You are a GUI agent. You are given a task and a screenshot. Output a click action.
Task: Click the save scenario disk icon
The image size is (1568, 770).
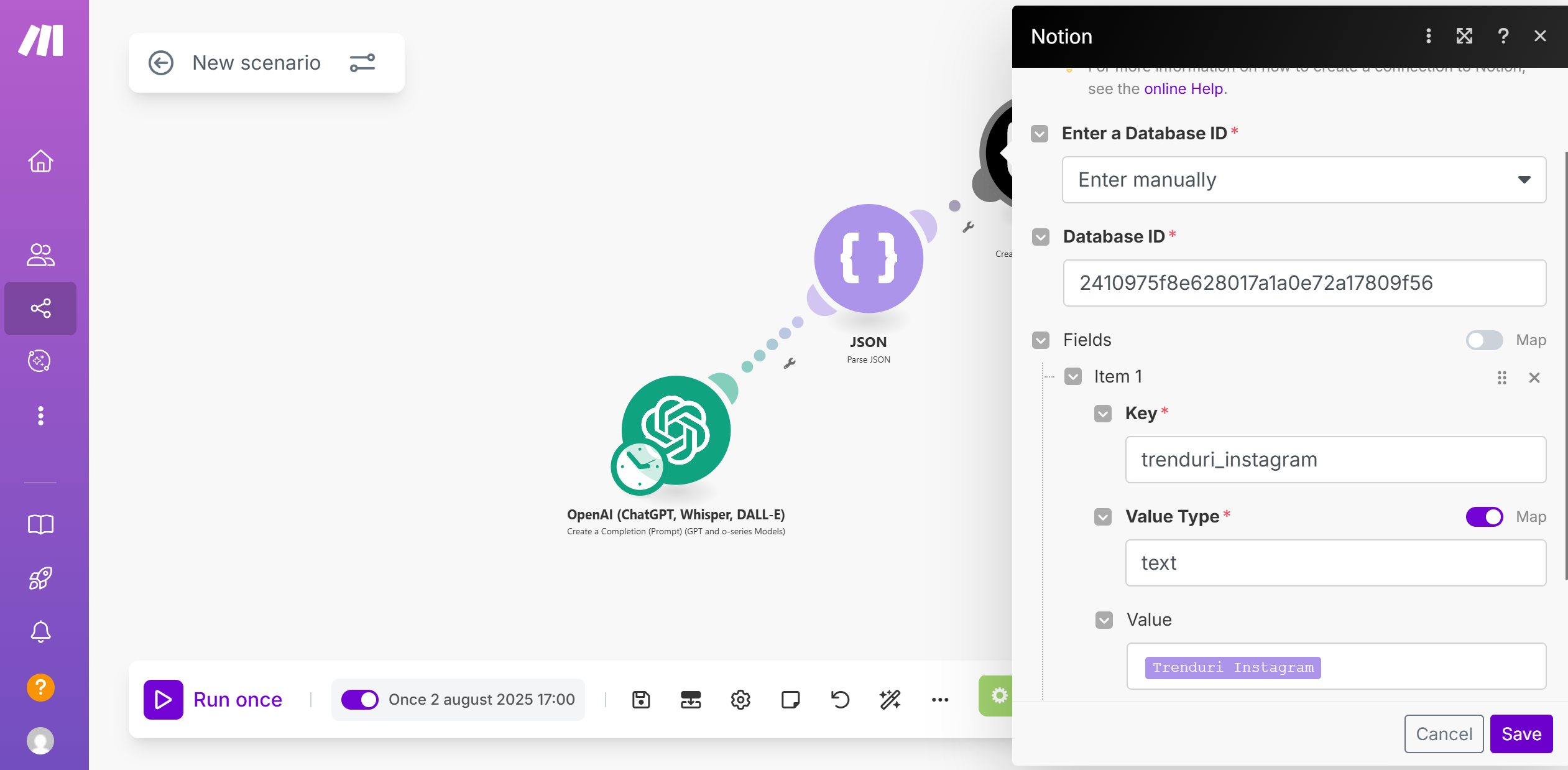pyautogui.click(x=641, y=699)
